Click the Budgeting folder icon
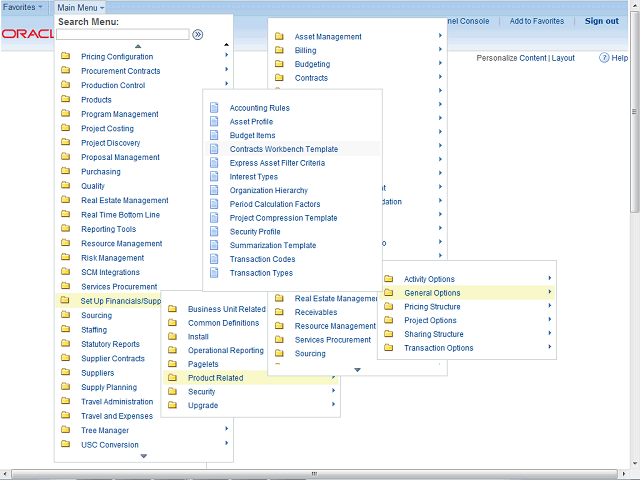This screenshot has height=480, width=640. click(x=279, y=64)
